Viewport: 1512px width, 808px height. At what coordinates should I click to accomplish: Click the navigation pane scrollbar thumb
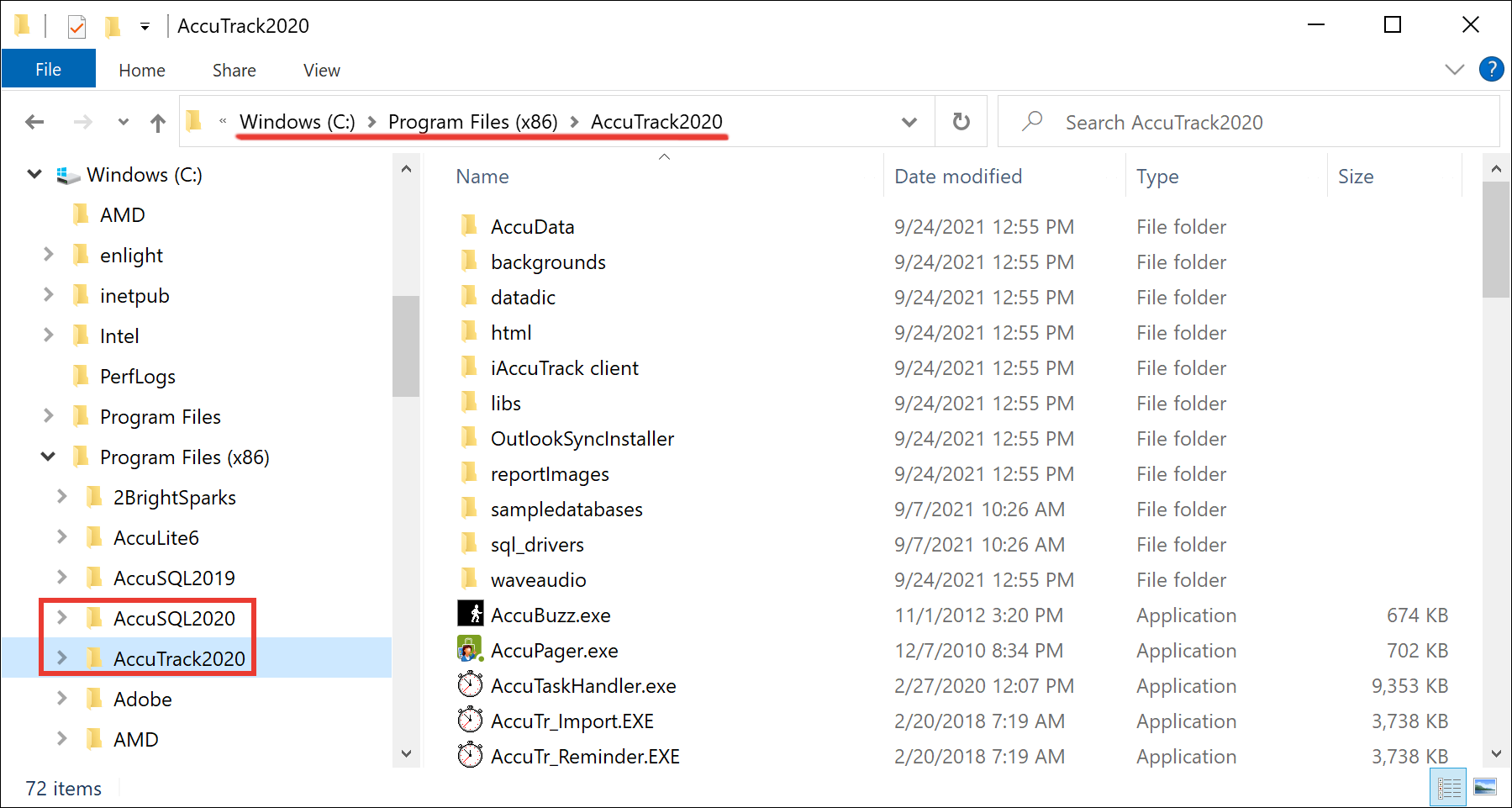(x=406, y=346)
